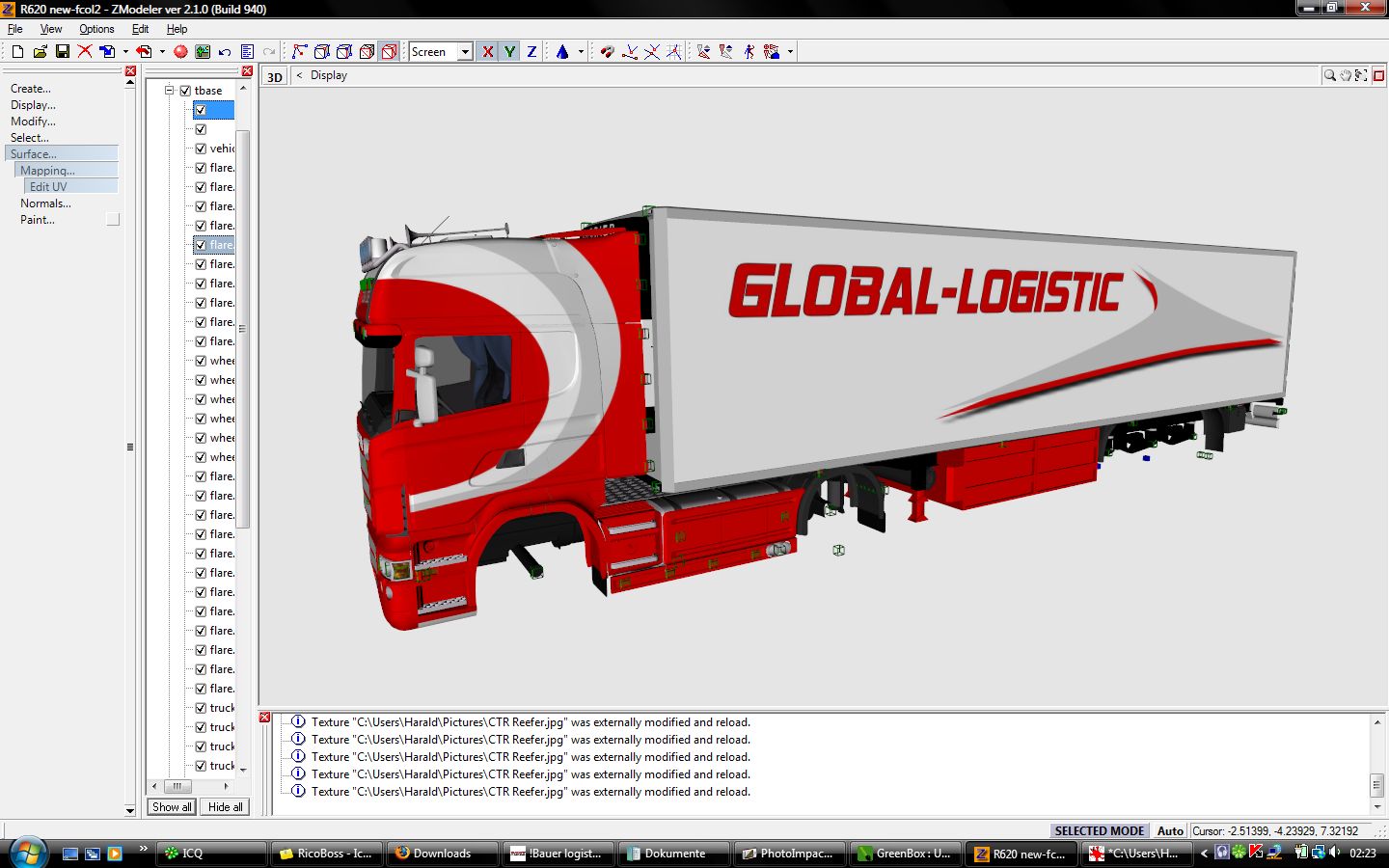
Task: Click the Export icon with red arrow
Action: (x=145, y=51)
